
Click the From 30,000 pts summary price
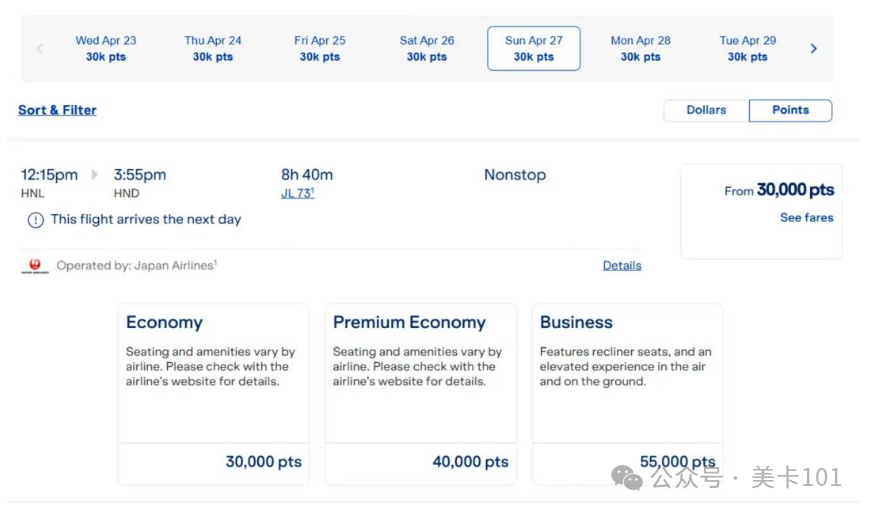pyautogui.click(x=779, y=190)
